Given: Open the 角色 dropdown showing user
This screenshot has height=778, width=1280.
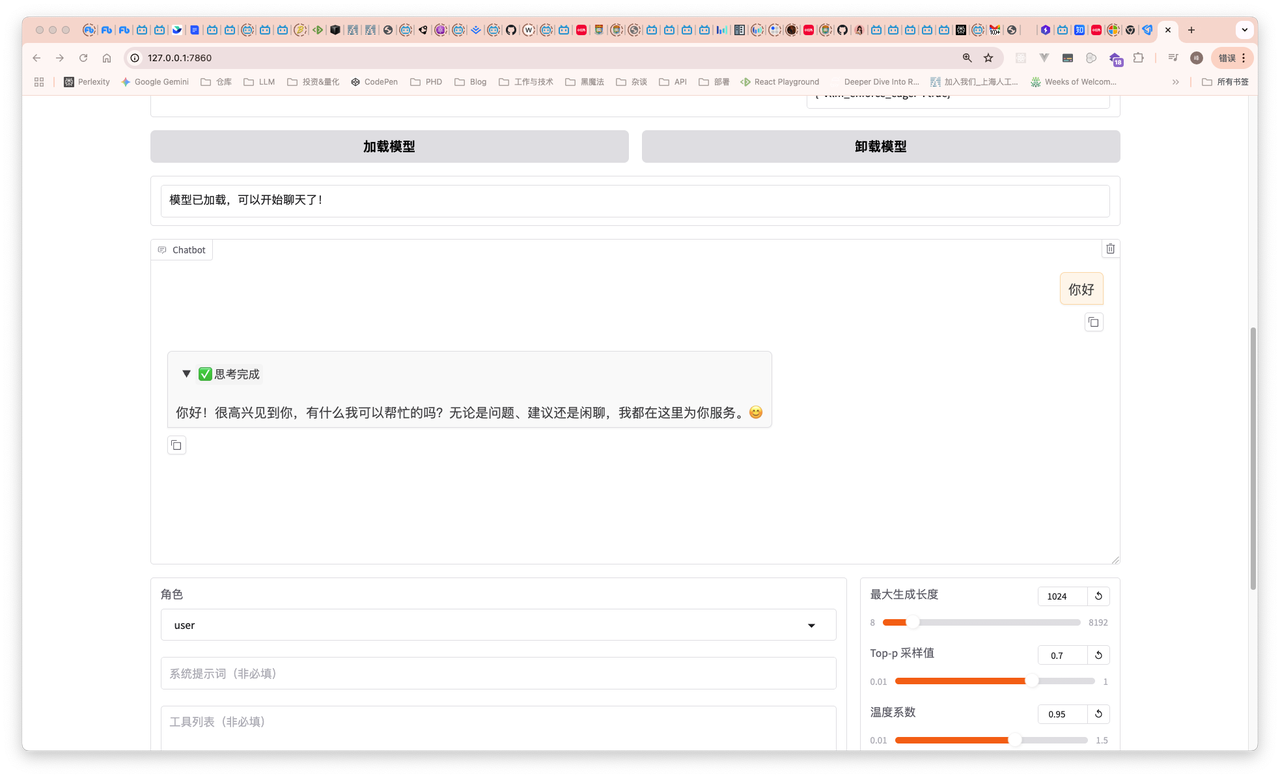Looking at the screenshot, I should [498, 625].
